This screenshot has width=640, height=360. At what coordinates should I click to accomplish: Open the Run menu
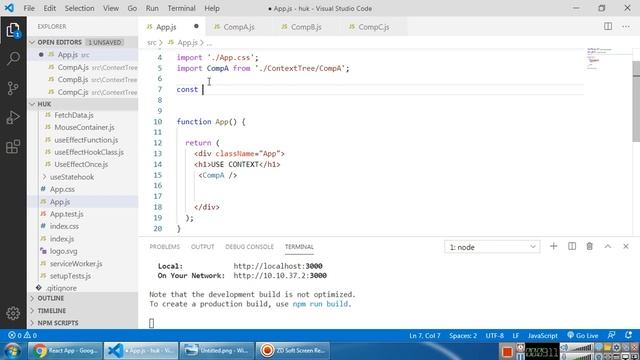click(x=152, y=8)
